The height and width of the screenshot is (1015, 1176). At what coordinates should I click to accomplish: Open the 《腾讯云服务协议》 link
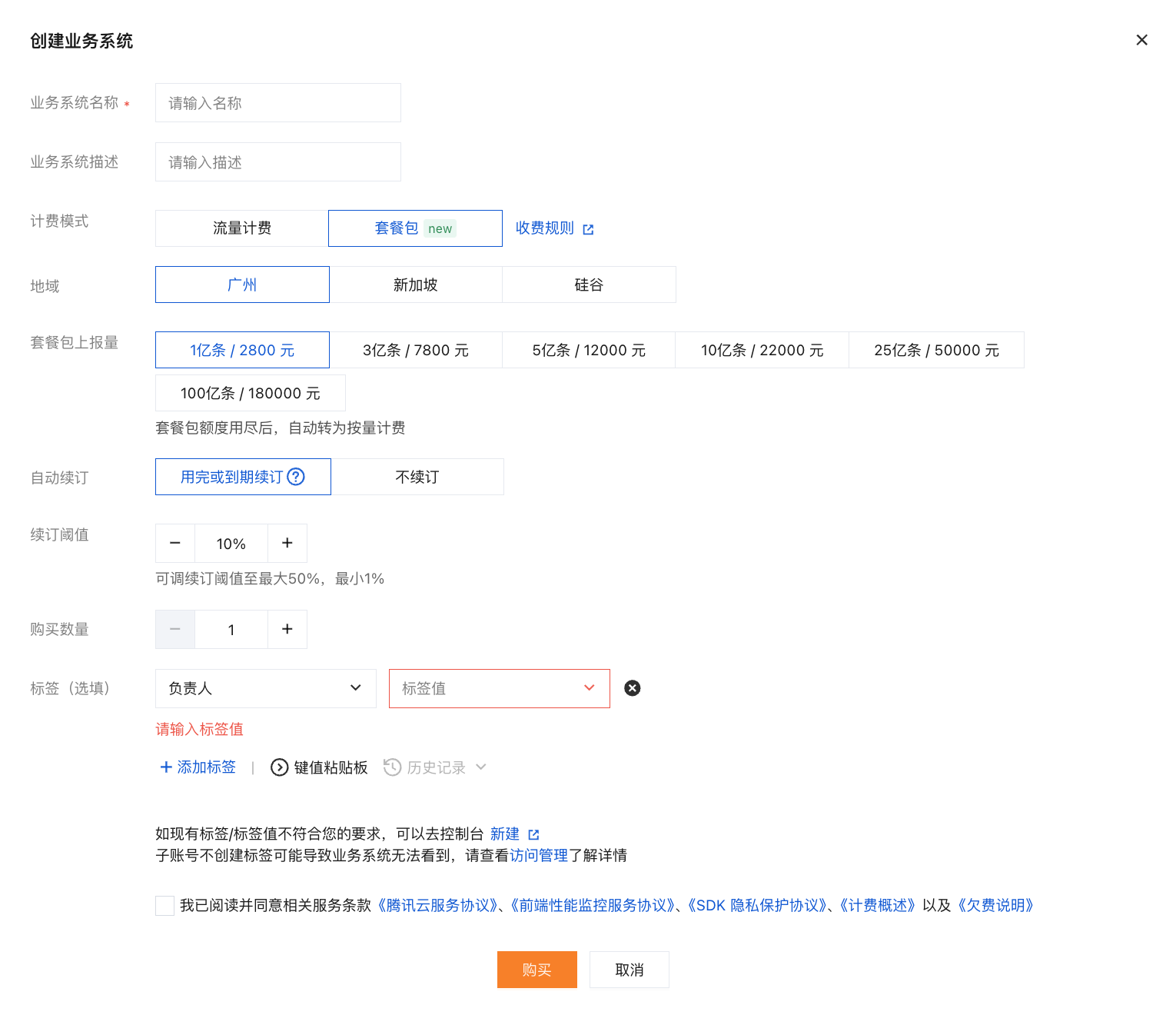tap(438, 906)
